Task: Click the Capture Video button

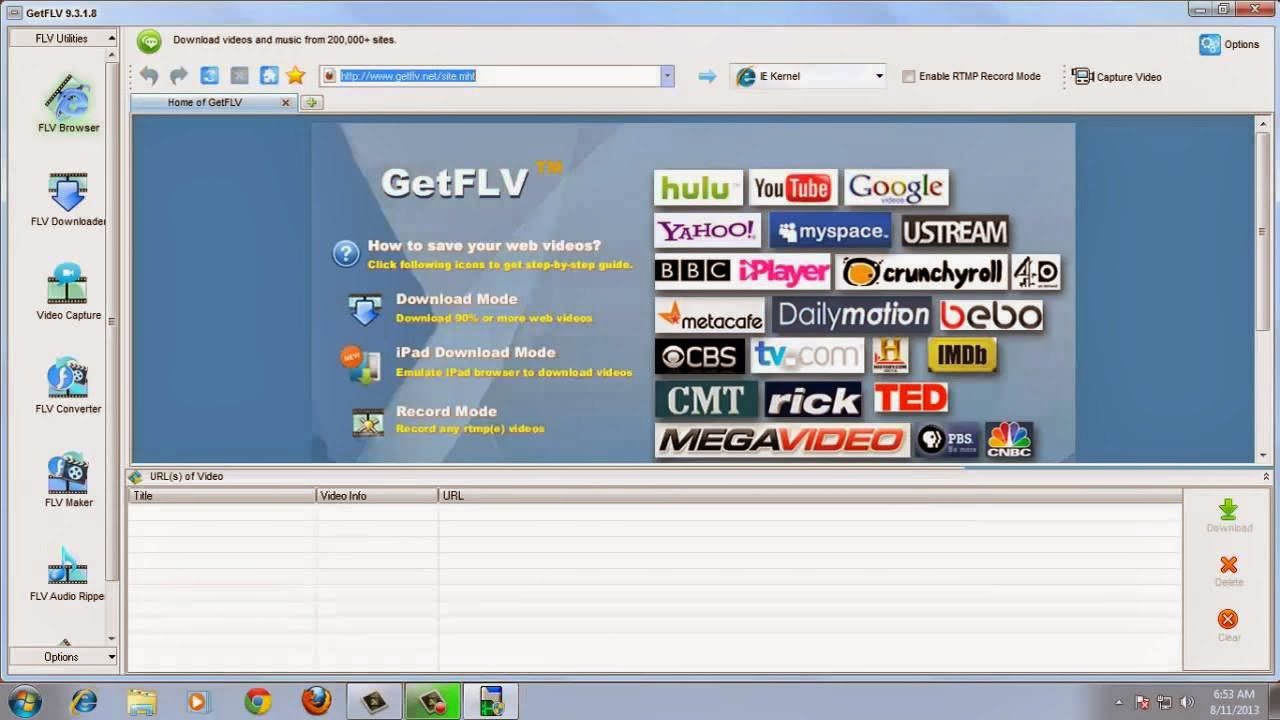Action: point(1117,76)
